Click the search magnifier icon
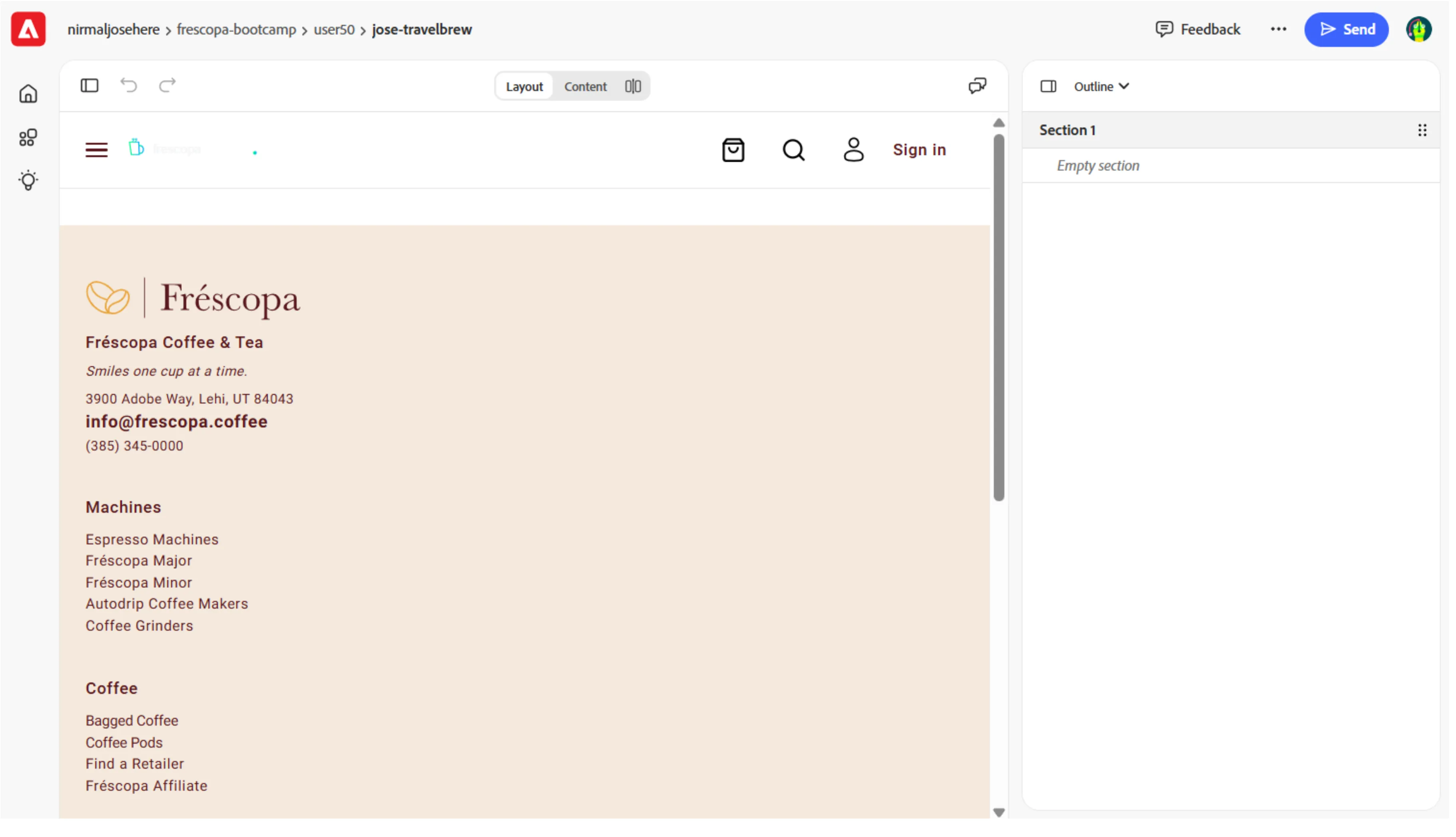 point(794,150)
